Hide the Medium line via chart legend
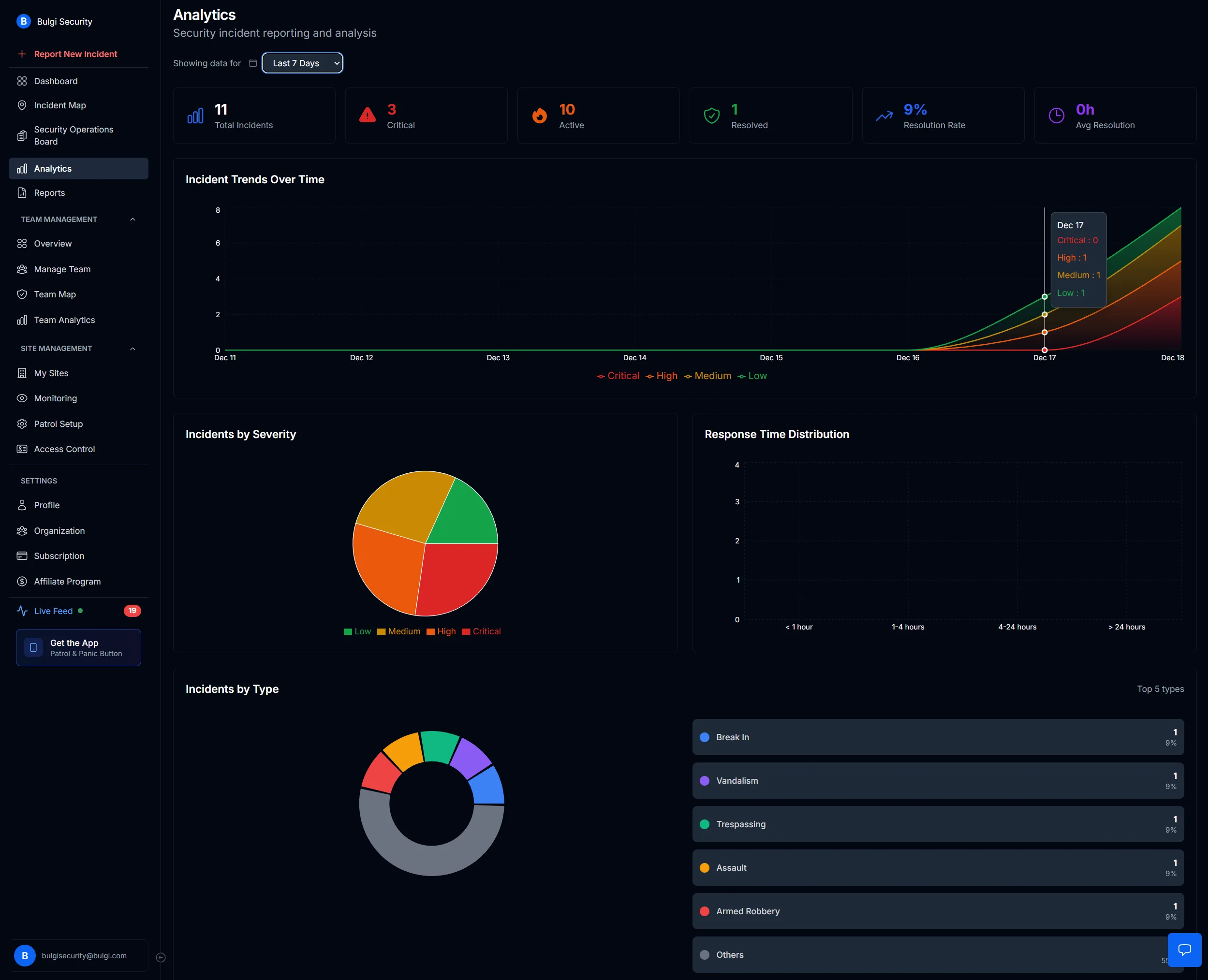This screenshot has height=980, width=1208. tap(707, 375)
